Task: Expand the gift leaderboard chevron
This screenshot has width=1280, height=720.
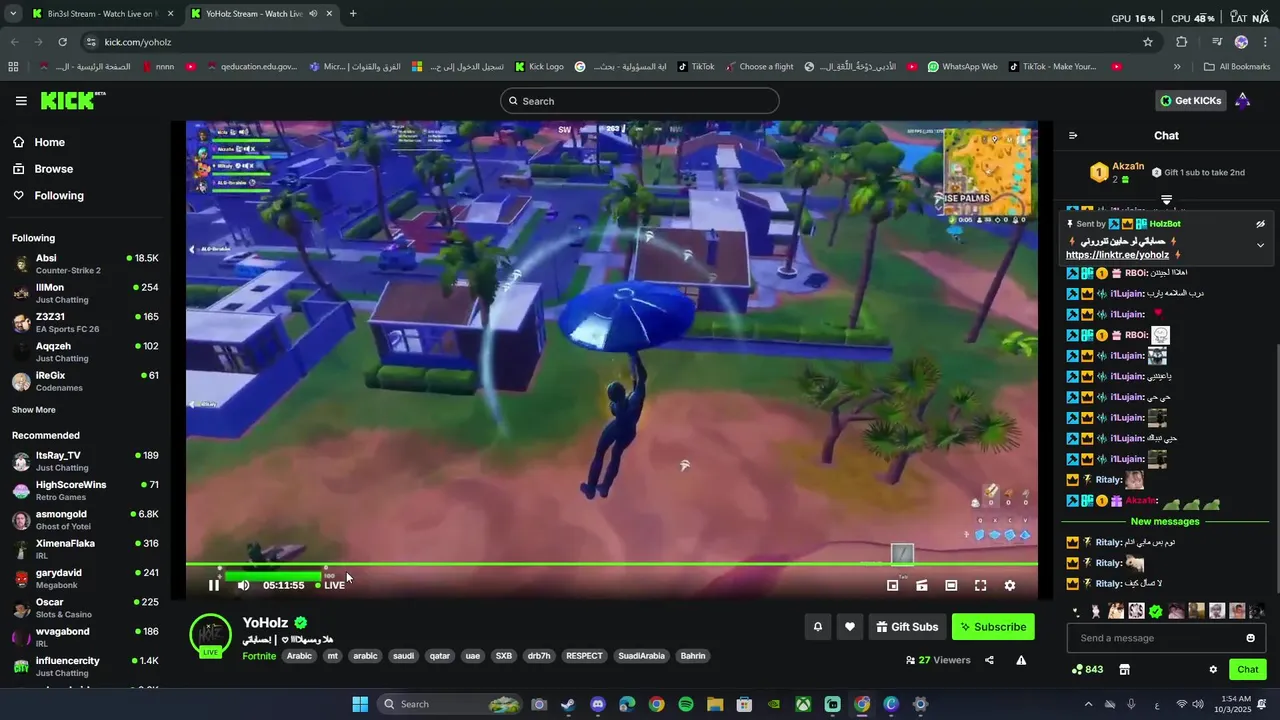Action: click(x=1166, y=200)
